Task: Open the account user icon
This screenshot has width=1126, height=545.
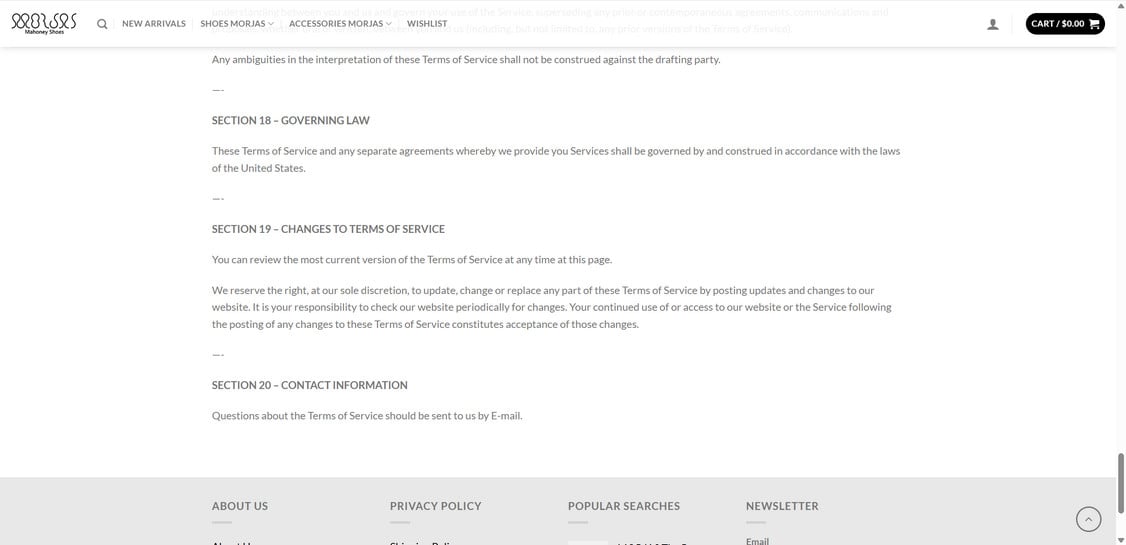Action: coord(992,24)
